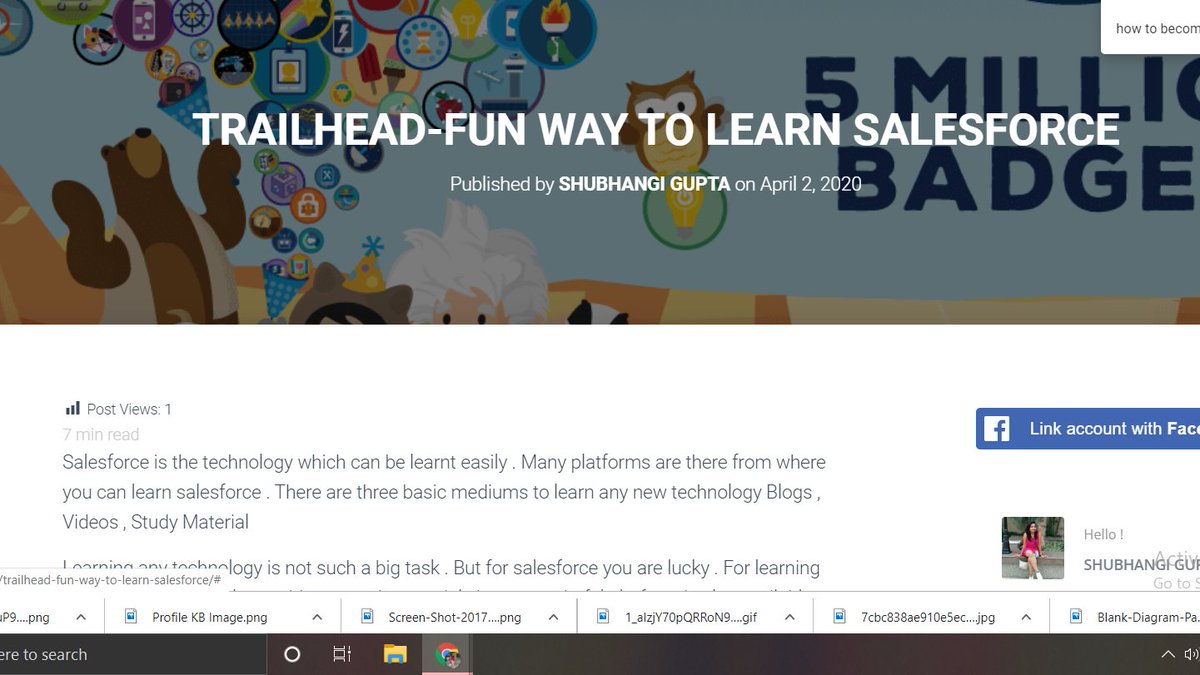Click the article title TRAILHEAD-FUN WAY TO LEARN SALESFORCE
This screenshot has width=1200, height=675.
coord(656,130)
